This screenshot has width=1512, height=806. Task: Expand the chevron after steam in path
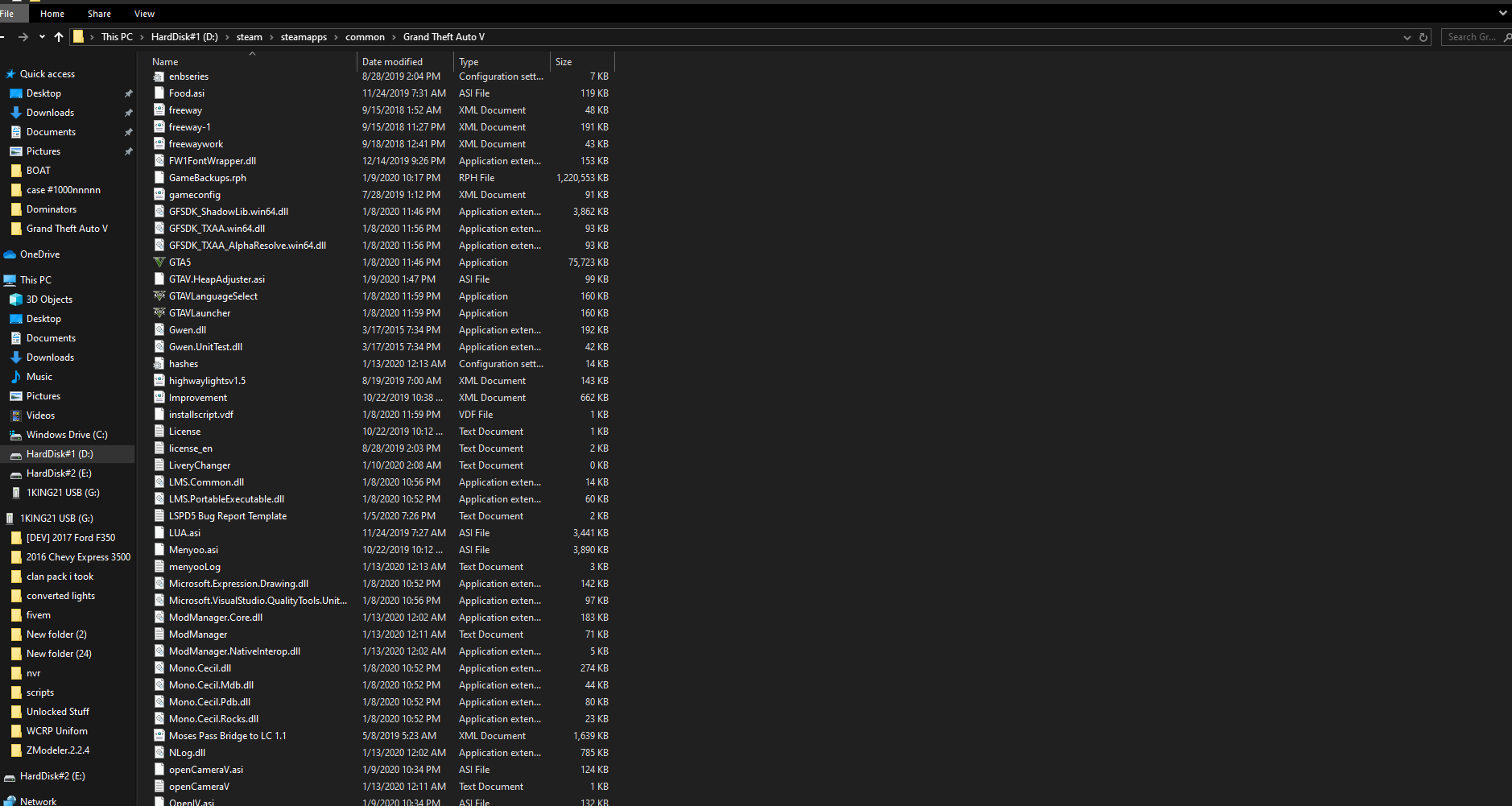pos(272,37)
